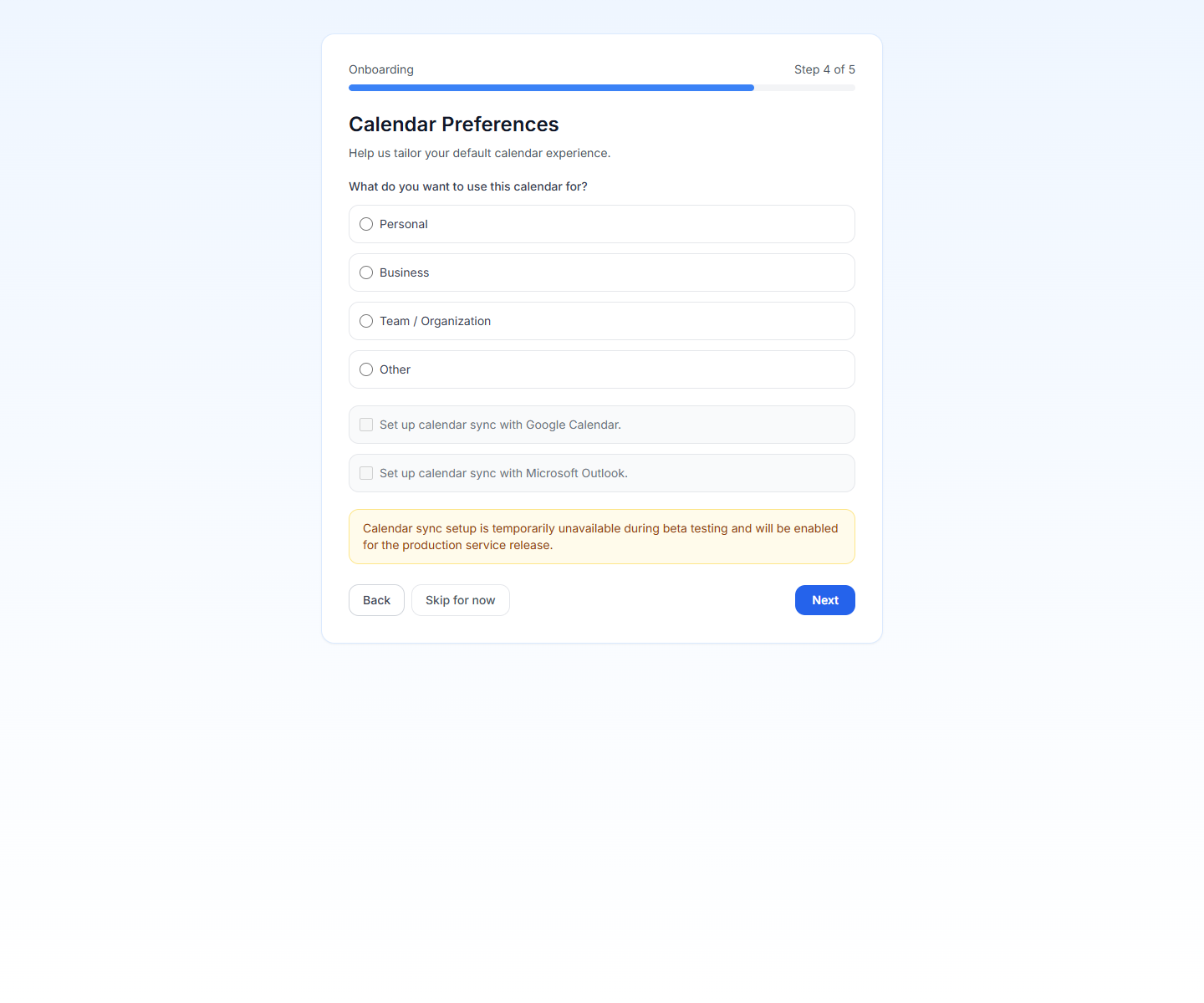1204x1003 pixels.
Task: Check the Google Calendar sync checkbox
Action: pos(366,425)
